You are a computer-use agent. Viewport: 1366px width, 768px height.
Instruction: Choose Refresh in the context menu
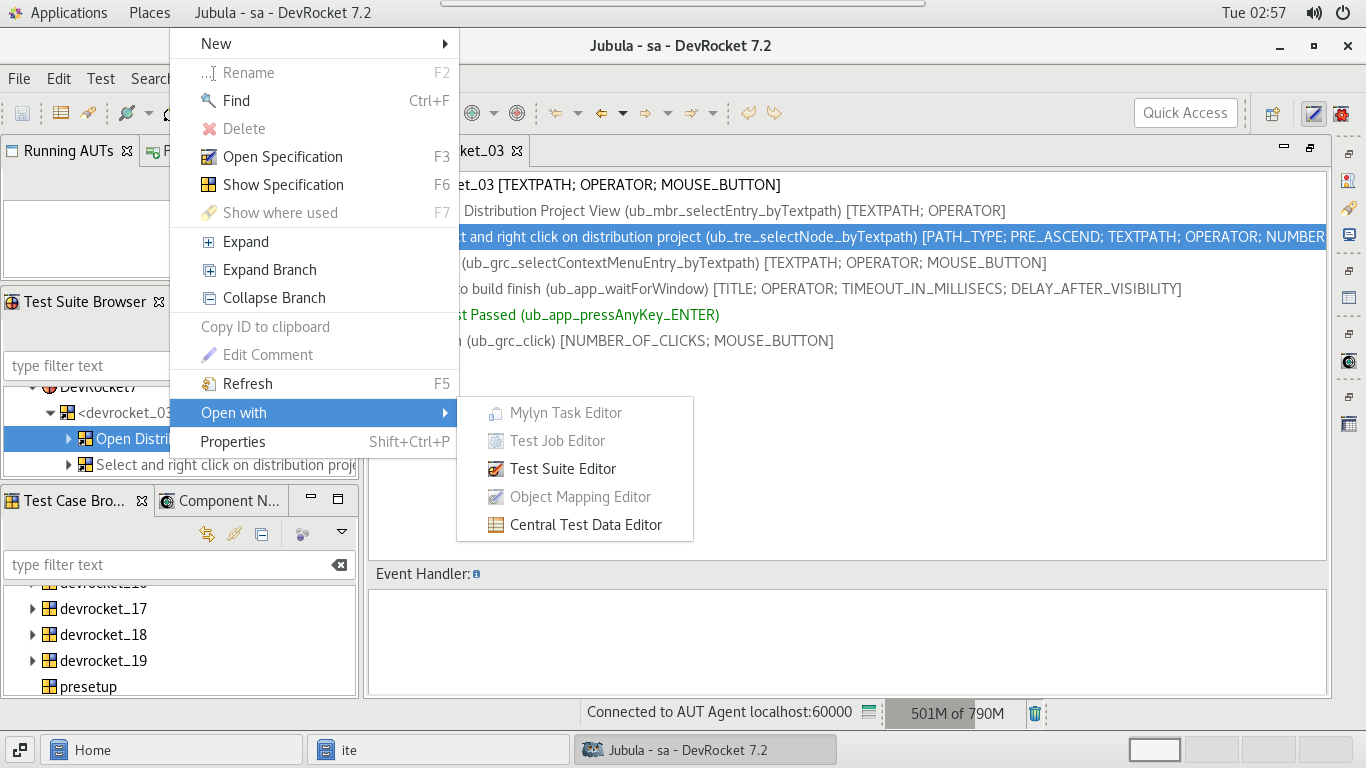[x=314, y=384]
